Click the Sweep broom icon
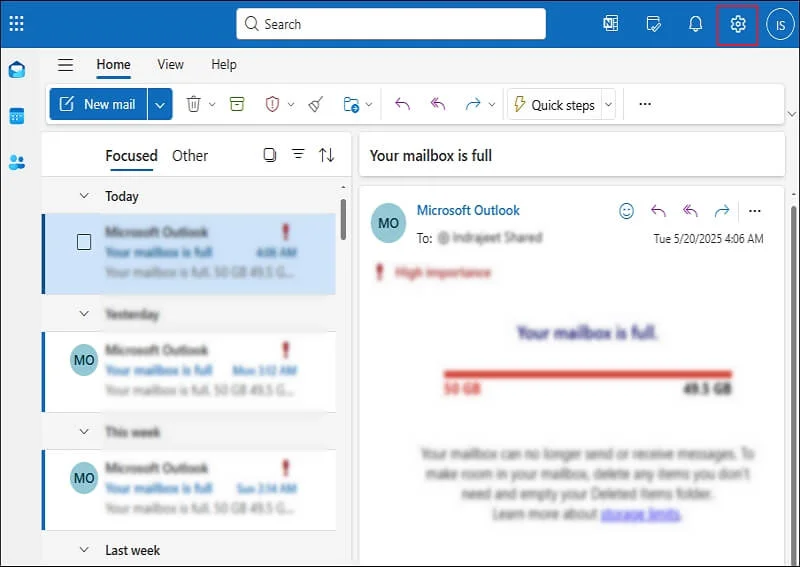The width and height of the screenshot is (800, 567). [x=316, y=104]
